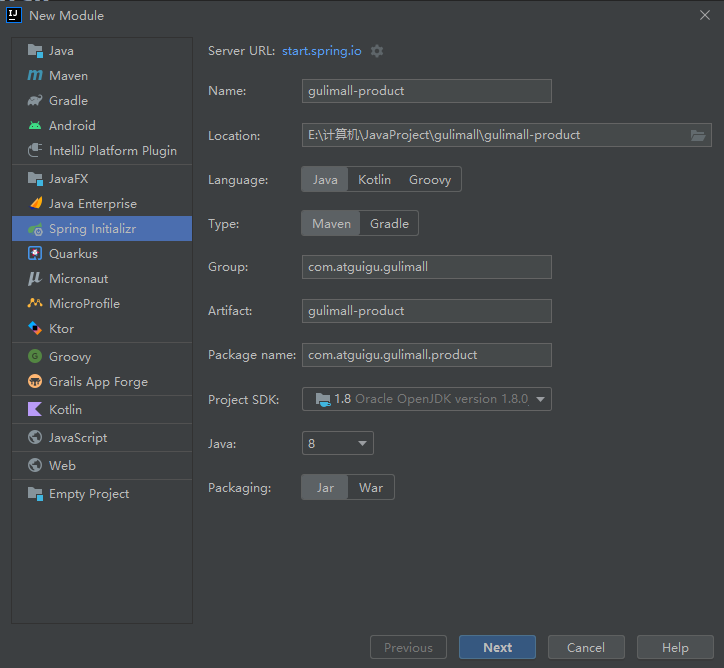Image resolution: width=724 pixels, height=668 pixels.
Task: Browse for location with folder icon
Action: tap(698, 135)
